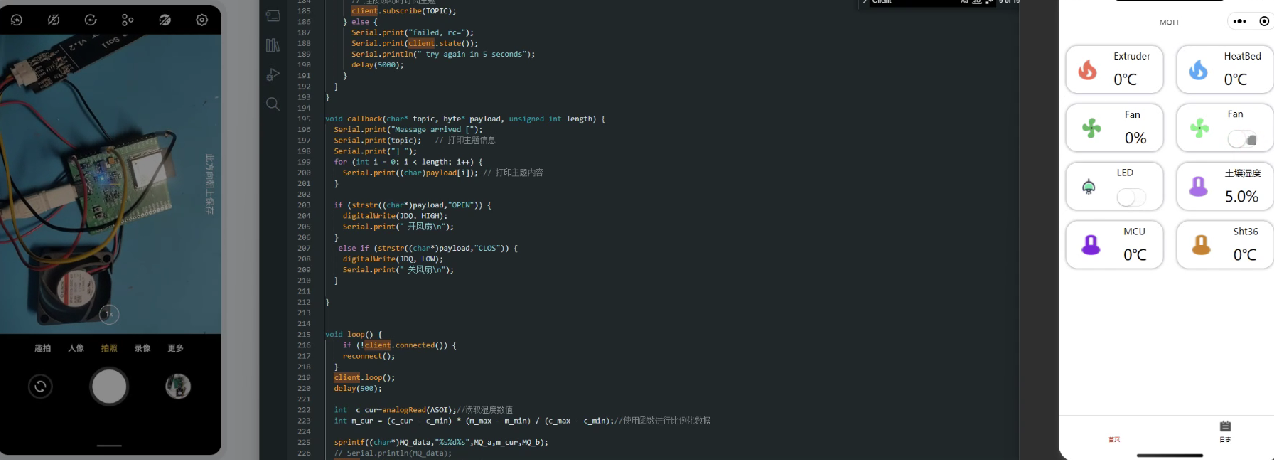Tap the purple MCU temperature icon
This screenshot has height=460, width=1274.
click(1089, 244)
